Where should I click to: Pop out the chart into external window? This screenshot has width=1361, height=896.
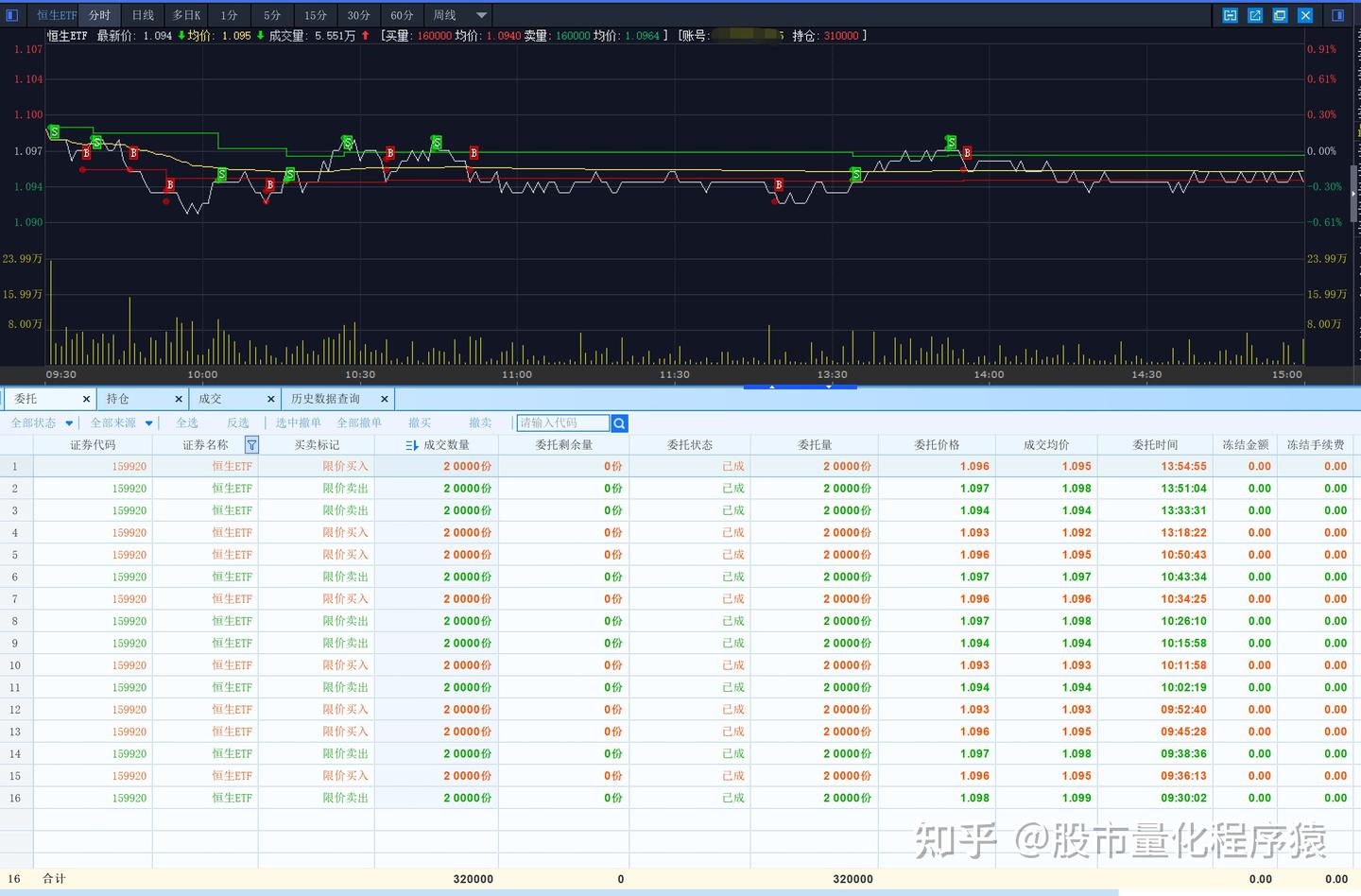tap(1255, 15)
